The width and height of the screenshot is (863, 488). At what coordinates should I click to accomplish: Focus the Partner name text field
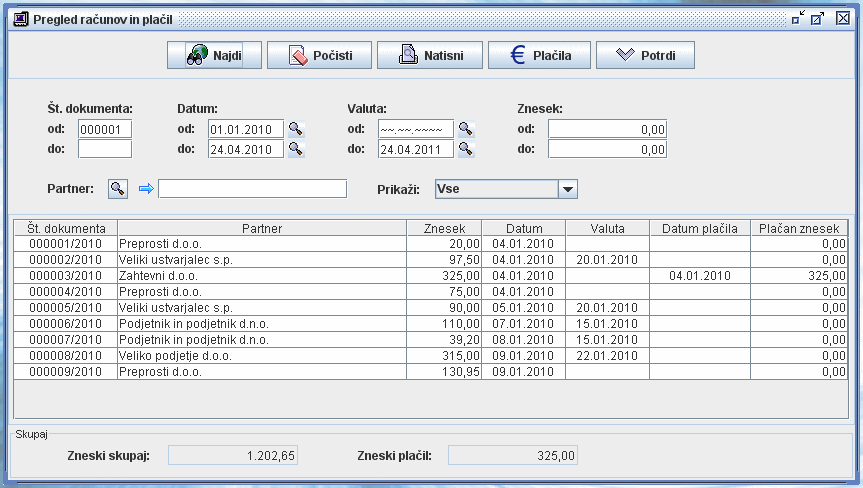pyautogui.click(x=252, y=189)
